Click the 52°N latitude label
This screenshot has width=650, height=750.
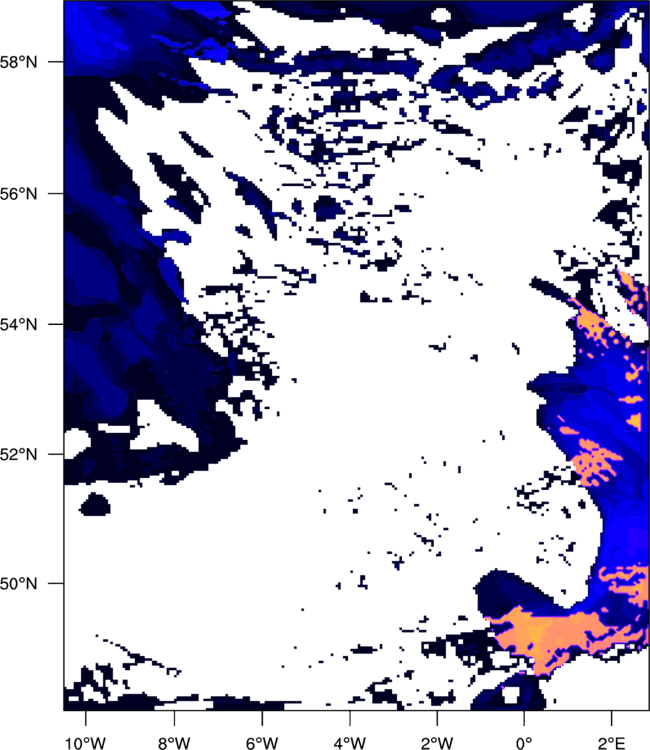[x=18, y=454]
